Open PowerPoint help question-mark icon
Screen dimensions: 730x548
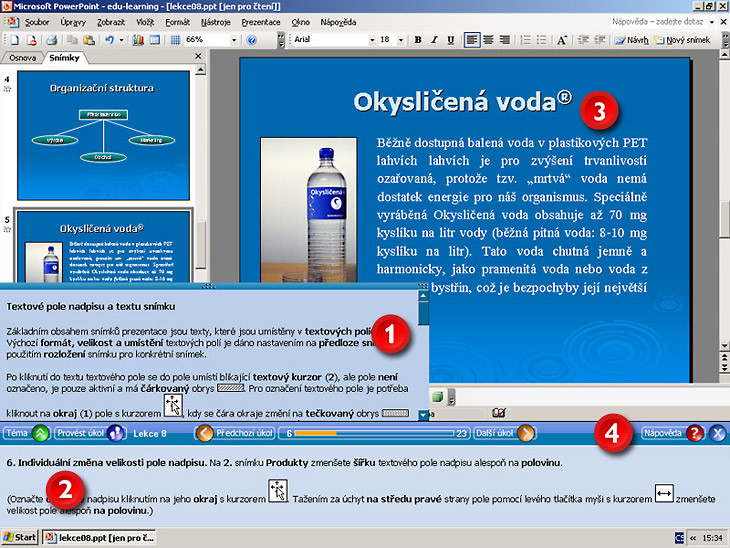point(251,40)
